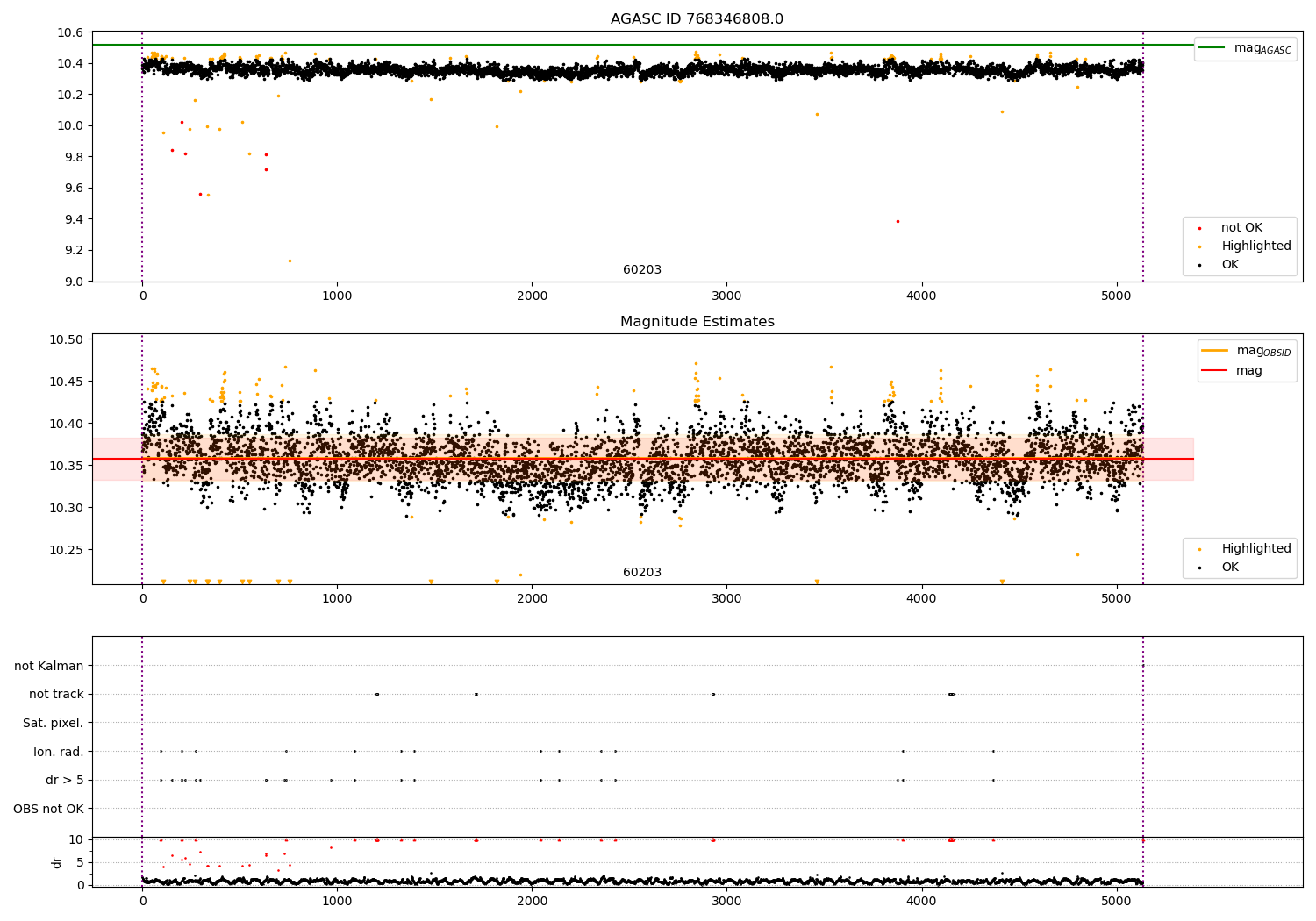Image resolution: width=1316 pixels, height=921 pixels.
Task: Click mag OBSID legend label in middle plot
Action: (x=1263, y=351)
